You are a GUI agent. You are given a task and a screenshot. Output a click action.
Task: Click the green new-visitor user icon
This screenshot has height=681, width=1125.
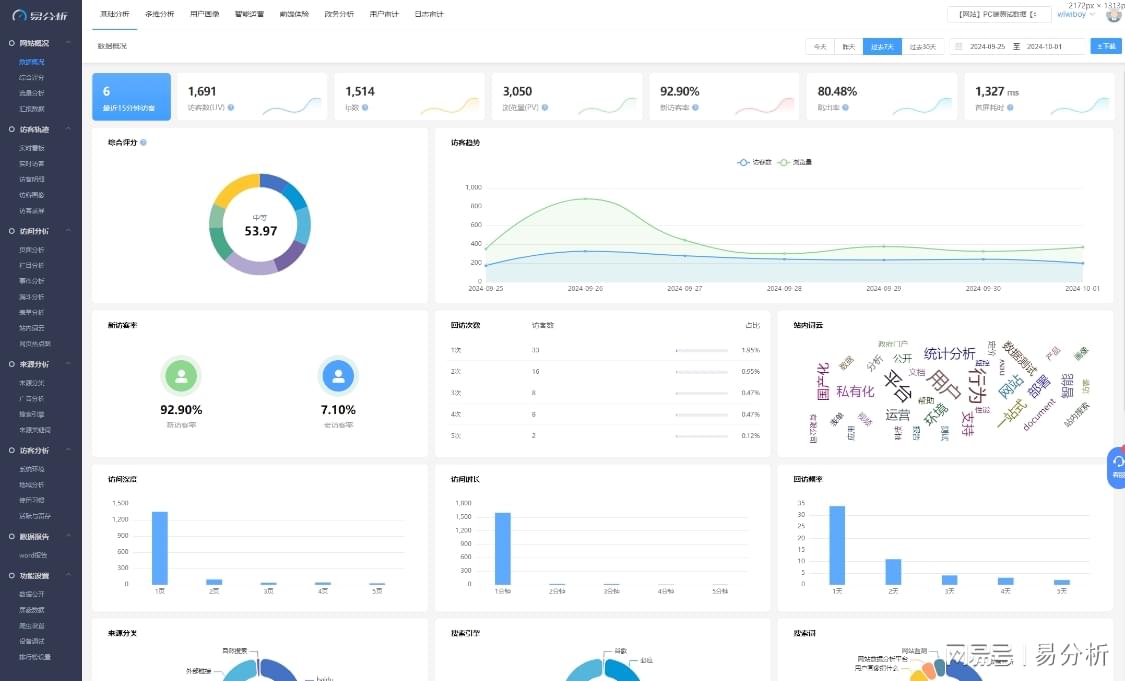[181, 375]
